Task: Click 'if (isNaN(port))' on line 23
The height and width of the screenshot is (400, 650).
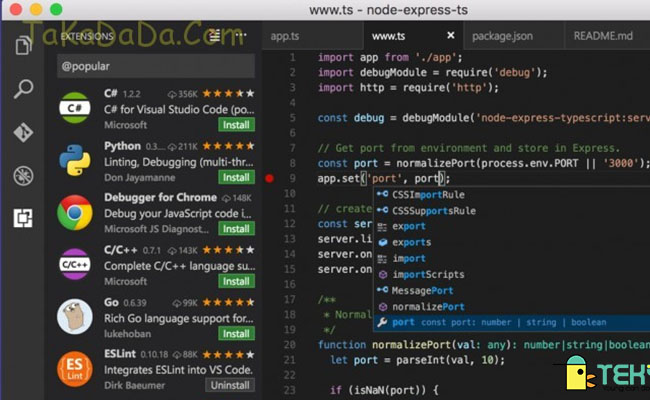Action: pyautogui.click(x=384, y=390)
